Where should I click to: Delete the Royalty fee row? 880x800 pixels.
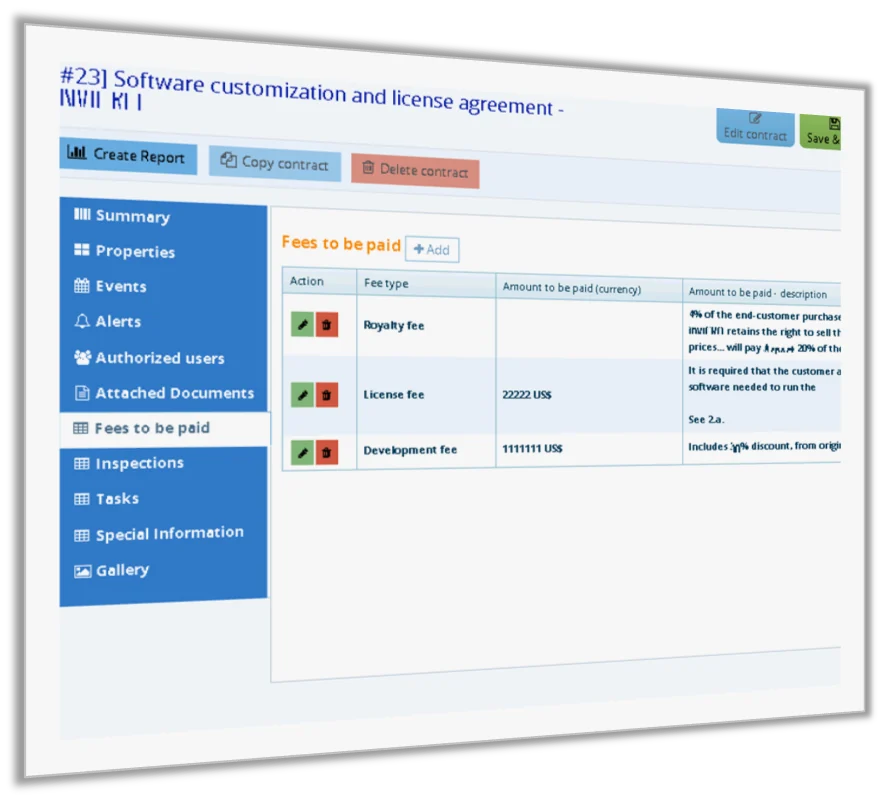(327, 324)
